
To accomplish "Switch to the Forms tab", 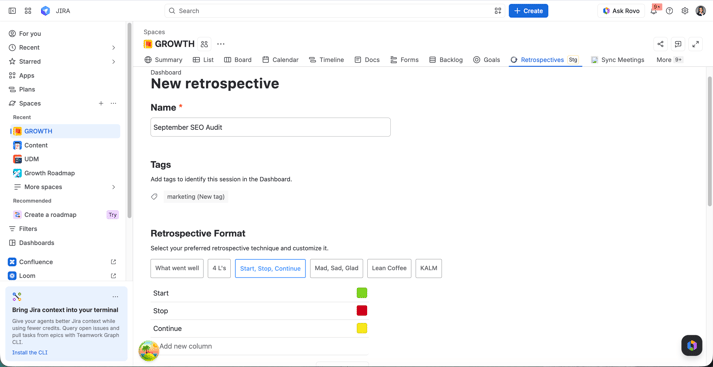I will click(405, 60).
